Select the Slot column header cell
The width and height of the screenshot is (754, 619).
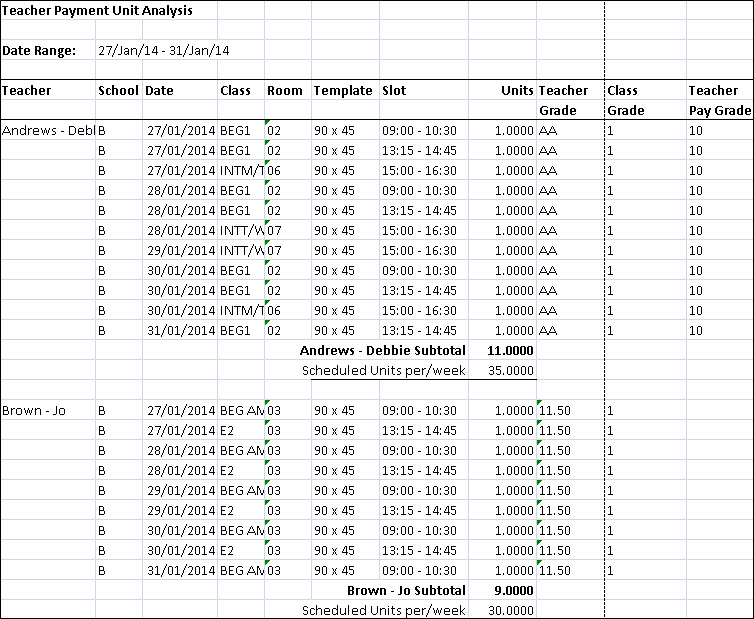coord(394,91)
